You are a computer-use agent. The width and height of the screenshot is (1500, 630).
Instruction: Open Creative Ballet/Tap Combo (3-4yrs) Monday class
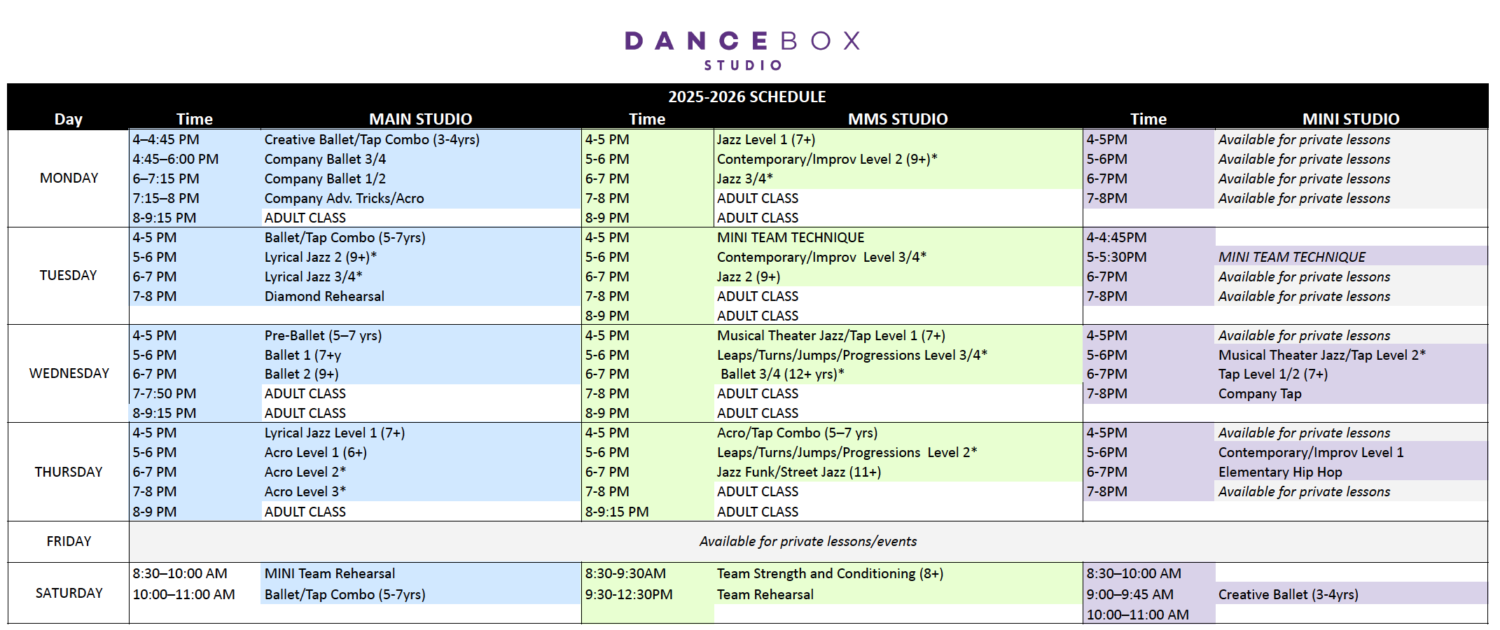[x=371, y=140]
